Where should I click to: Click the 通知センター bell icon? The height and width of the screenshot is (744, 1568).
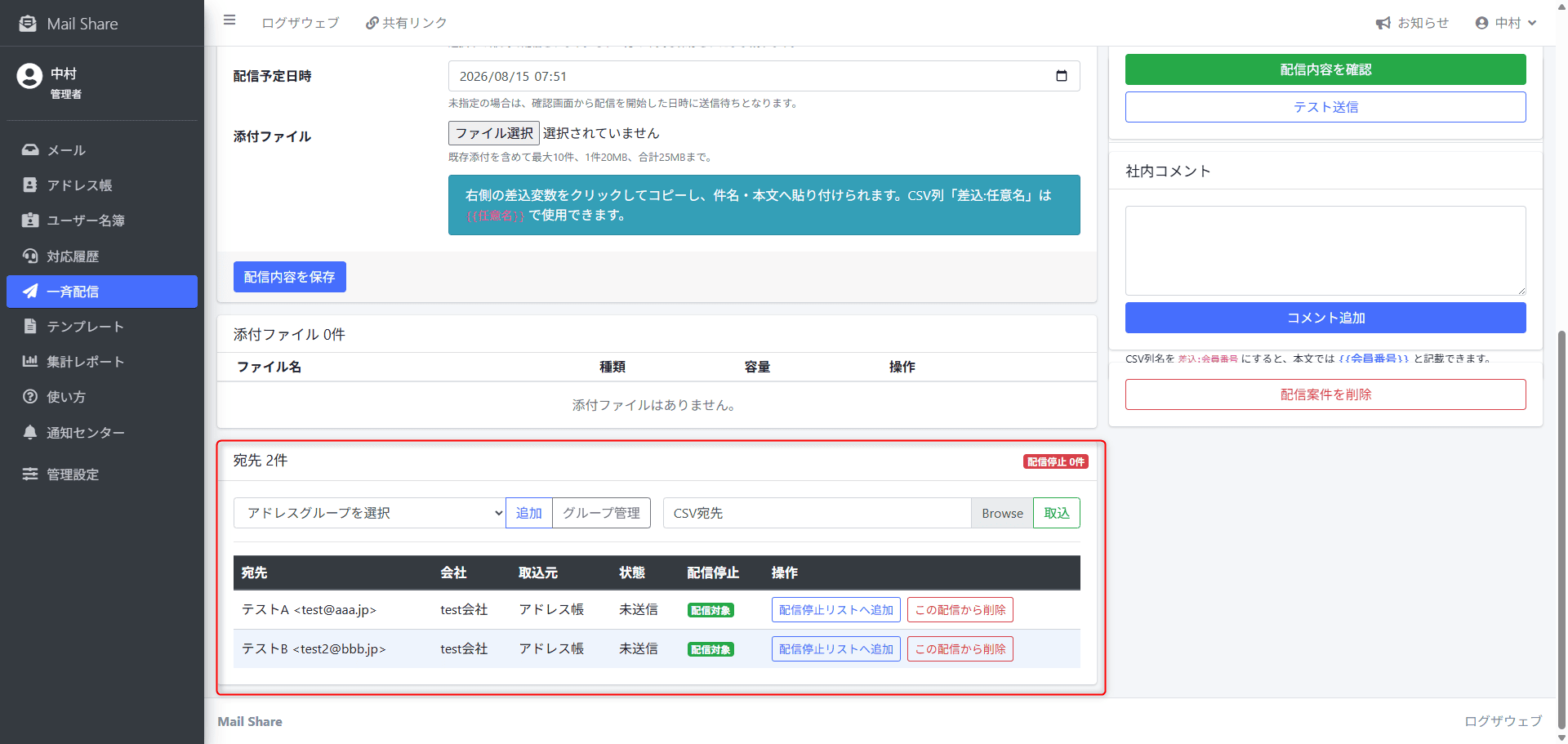pos(30,432)
